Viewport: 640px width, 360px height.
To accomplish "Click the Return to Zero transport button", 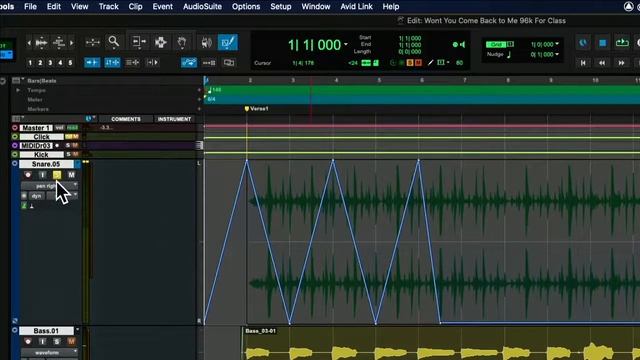I will (583, 63).
